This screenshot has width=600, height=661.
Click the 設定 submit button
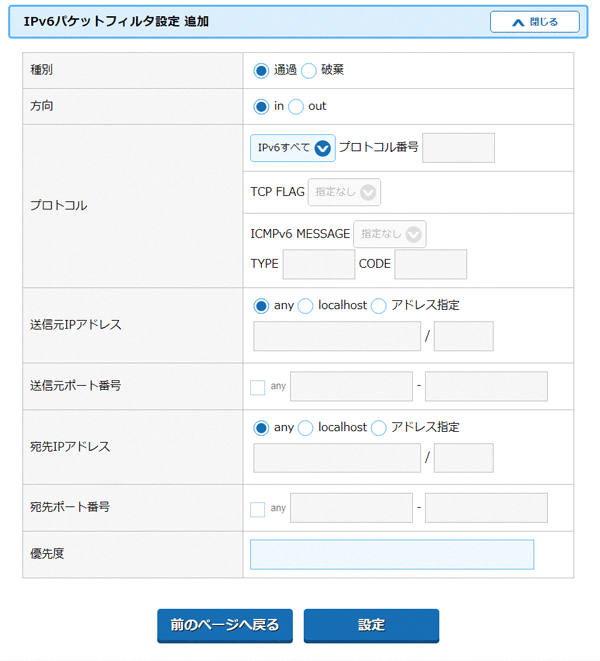[x=371, y=625]
